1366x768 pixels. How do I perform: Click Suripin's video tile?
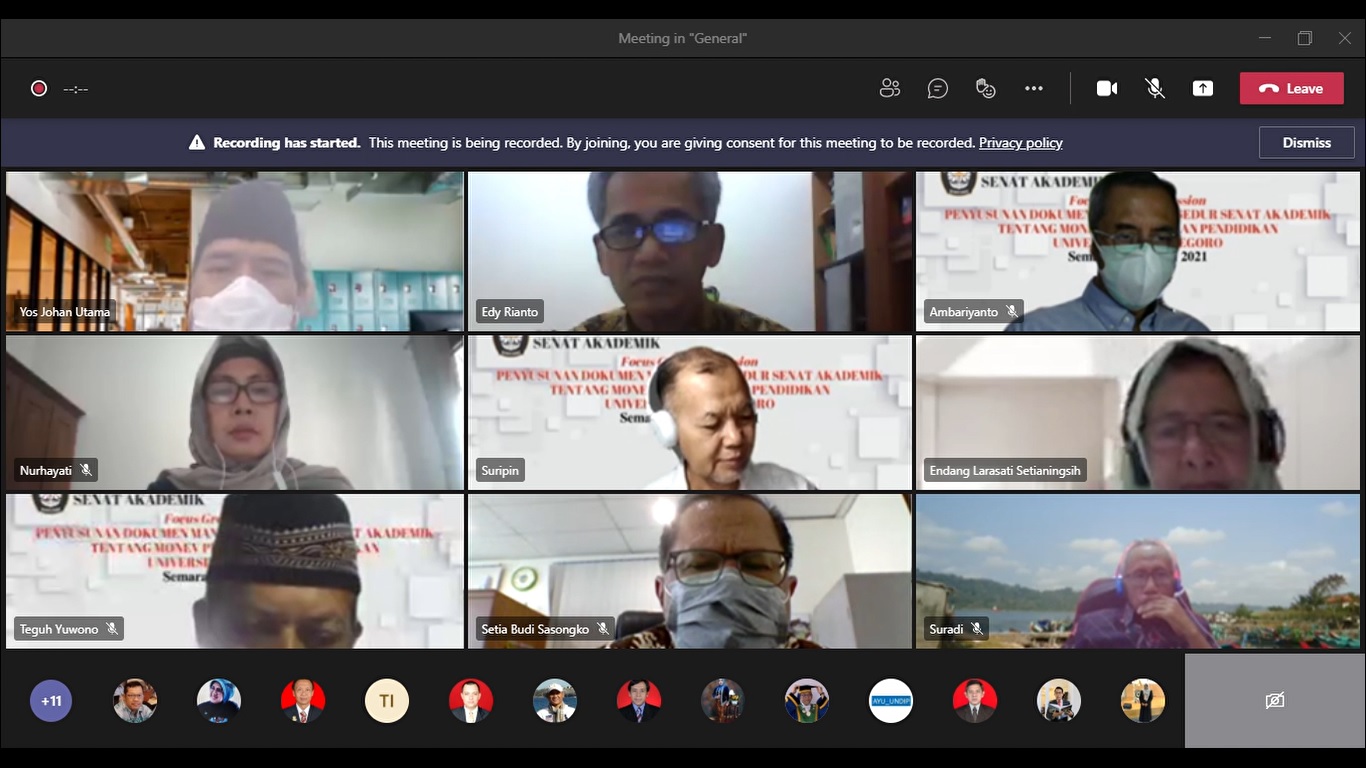coord(690,412)
